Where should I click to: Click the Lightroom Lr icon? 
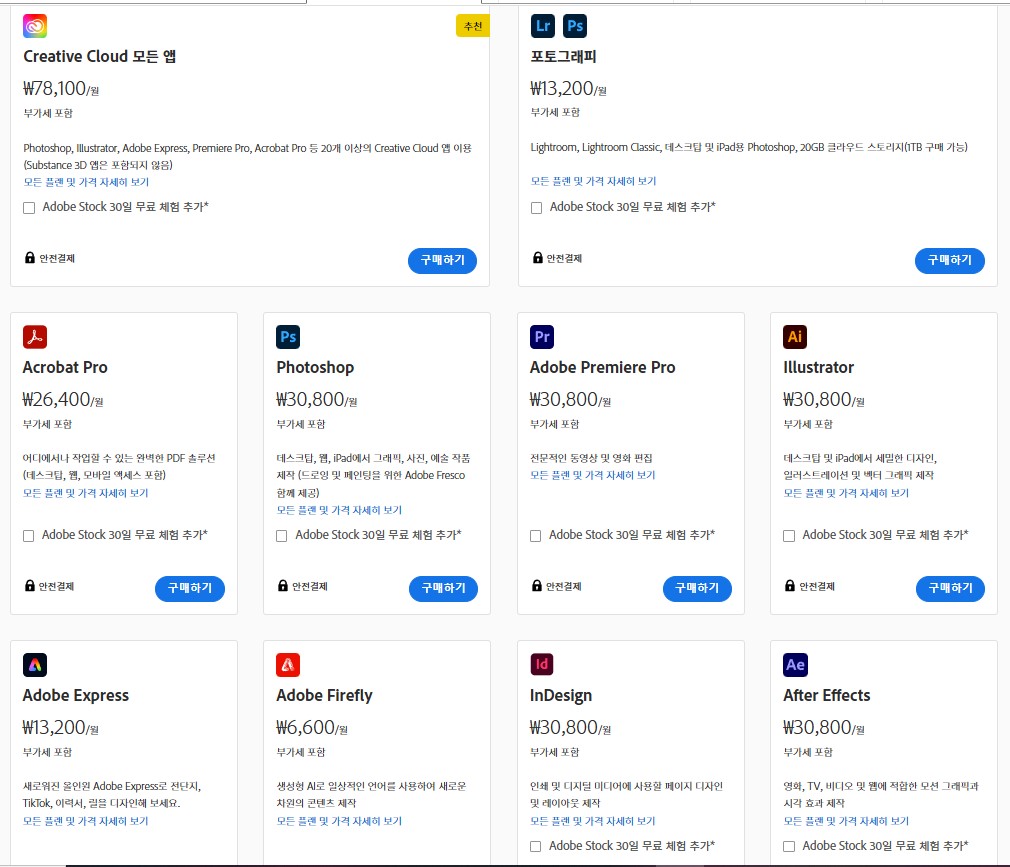pos(542,26)
